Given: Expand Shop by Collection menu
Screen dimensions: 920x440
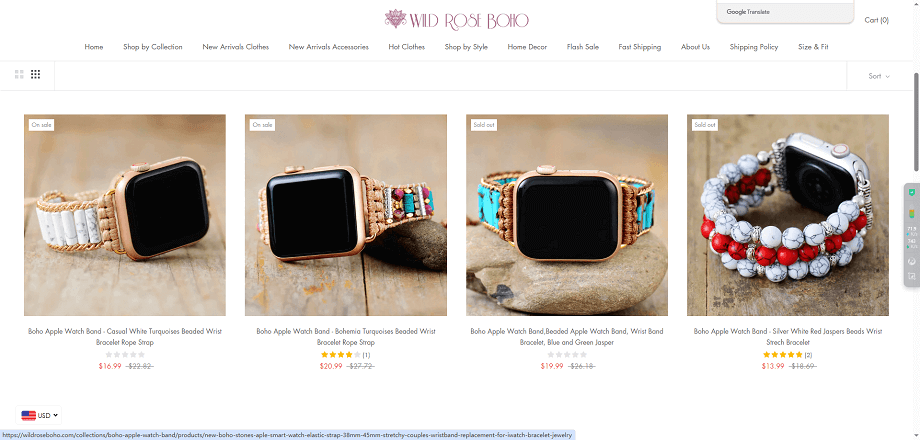Looking at the screenshot, I should click(153, 47).
